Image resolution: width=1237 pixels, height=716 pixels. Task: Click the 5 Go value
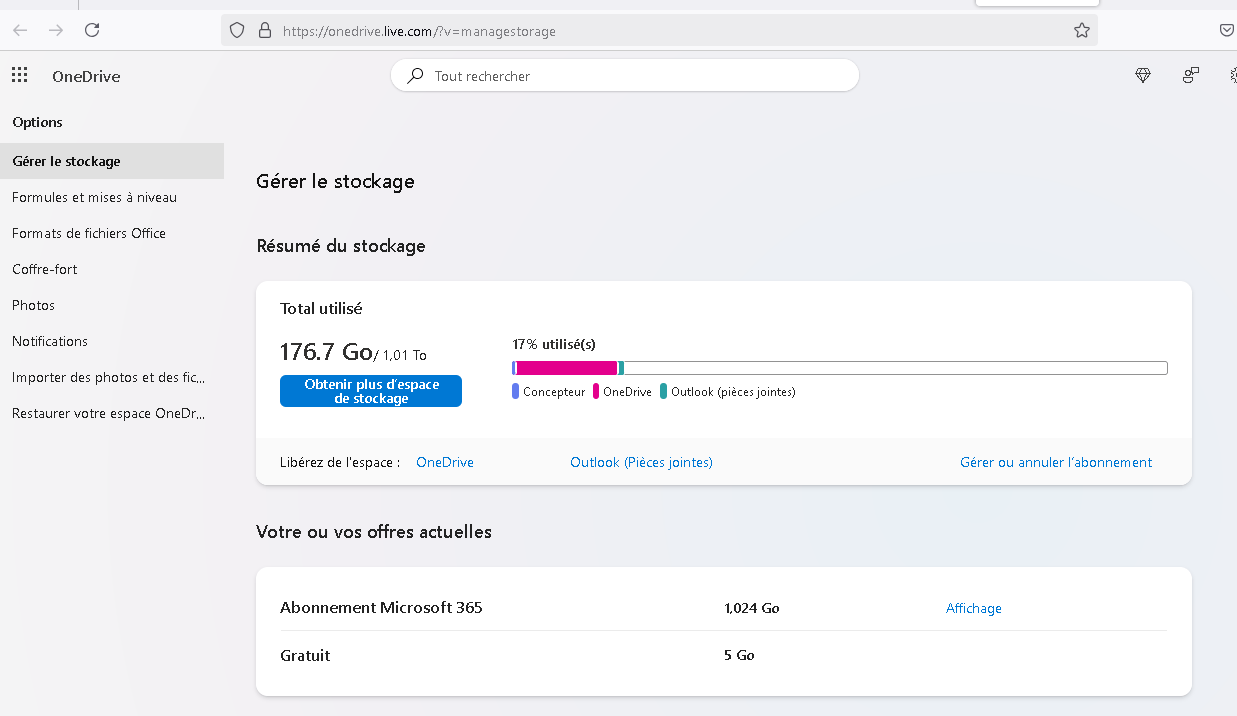click(x=739, y=656)
